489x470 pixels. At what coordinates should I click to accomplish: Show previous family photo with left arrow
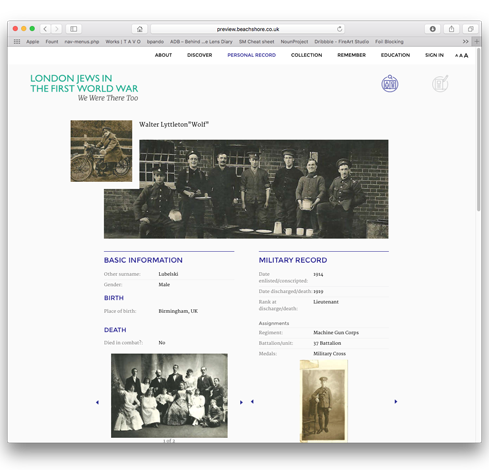click(x=97, y=402)
